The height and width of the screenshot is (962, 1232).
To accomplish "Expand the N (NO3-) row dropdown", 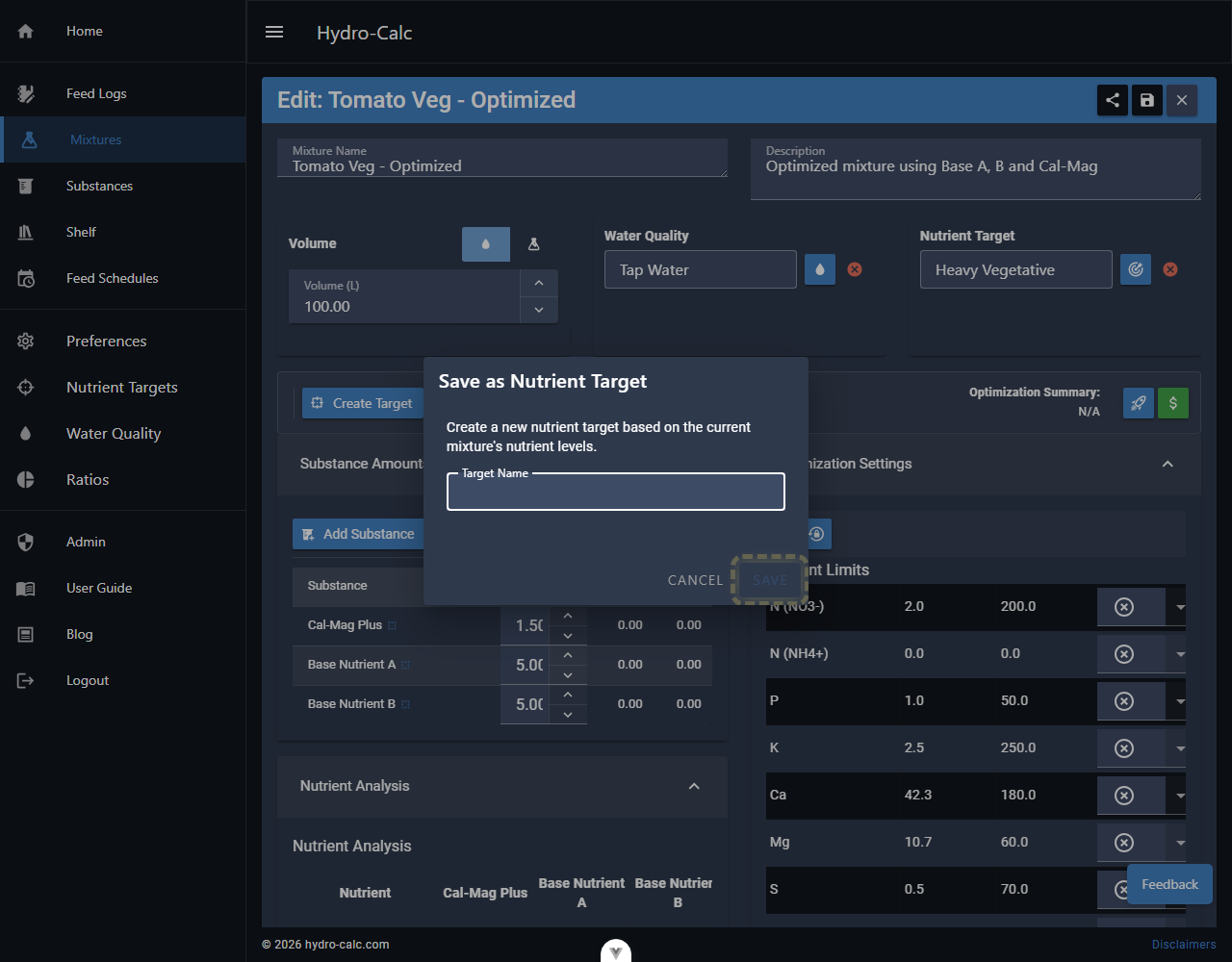I will pyautogui.click(x=1180, y=608).
